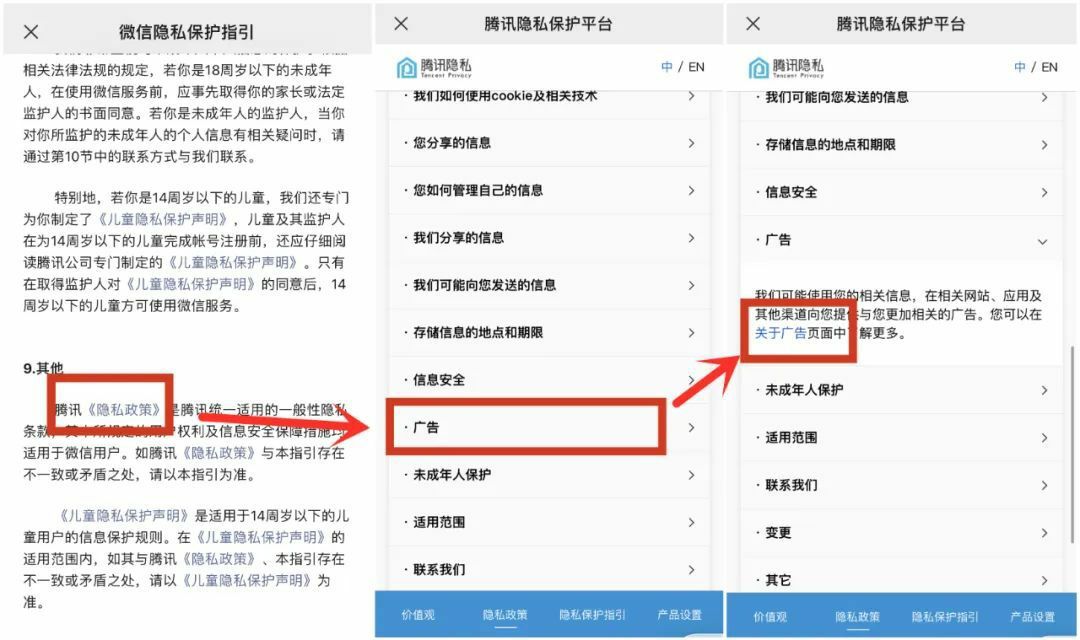Expand 适用范围 chevron in middle panel
The image size is (1080, 640).
(x=691, y=523)
